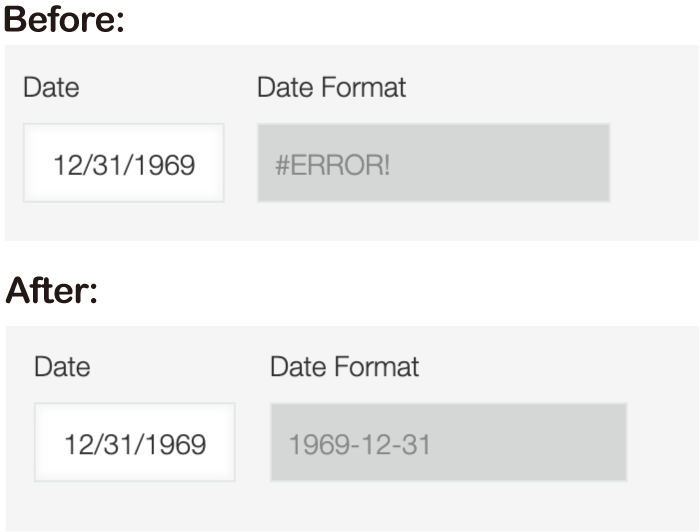Select the #ERROR! Date Format field
Image resolution: width=700 pixels, height=532 pixels.
[433, 164]
